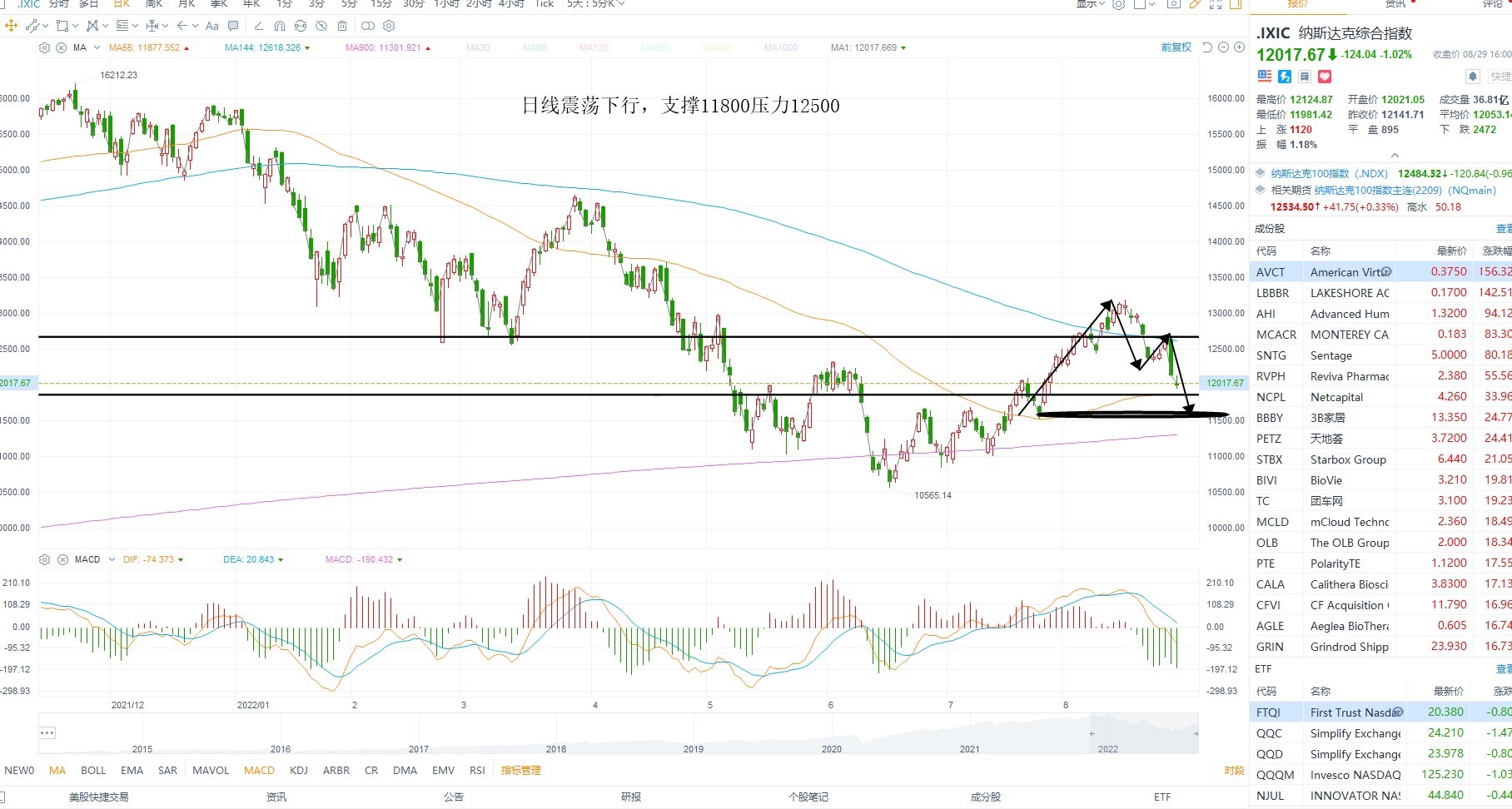Open the 研报 bottom tab
1512x809 pixels.
(631, 797)
